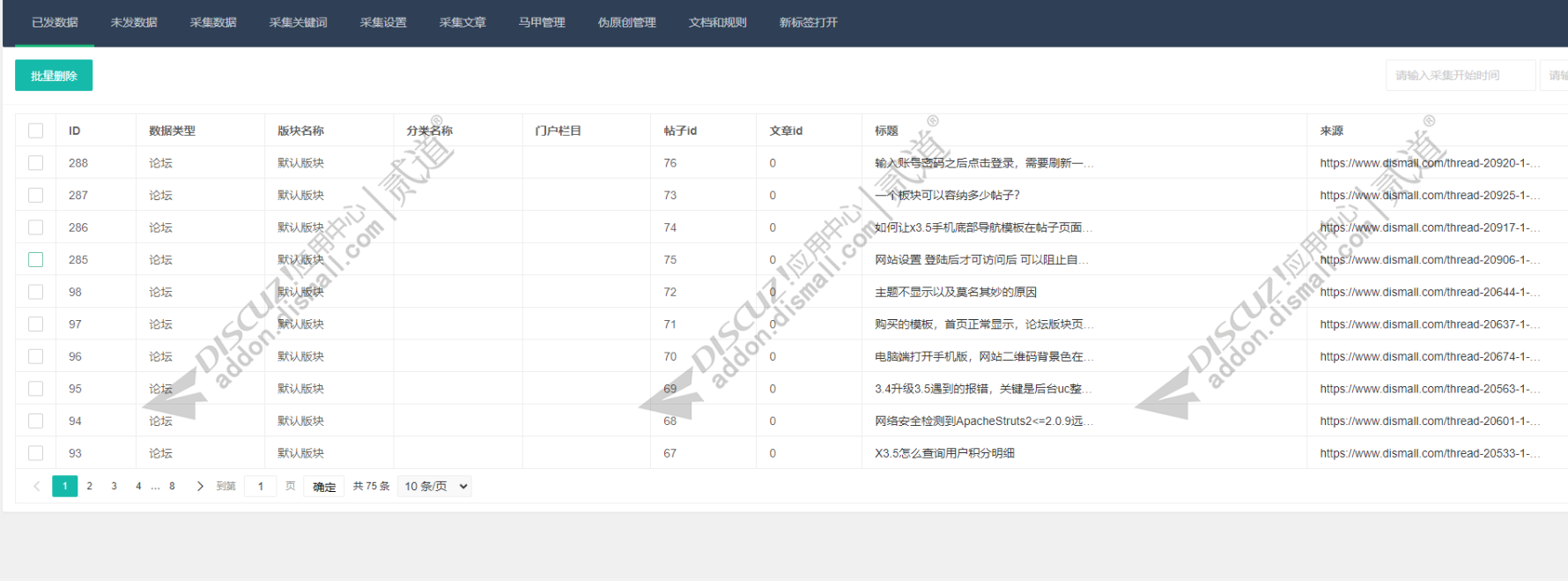Image resolution: width=1568 pixels, height=581 pixels.
Task: Click the 帖子id value 67
Action: pyautogui.click(x=670, y=453)
